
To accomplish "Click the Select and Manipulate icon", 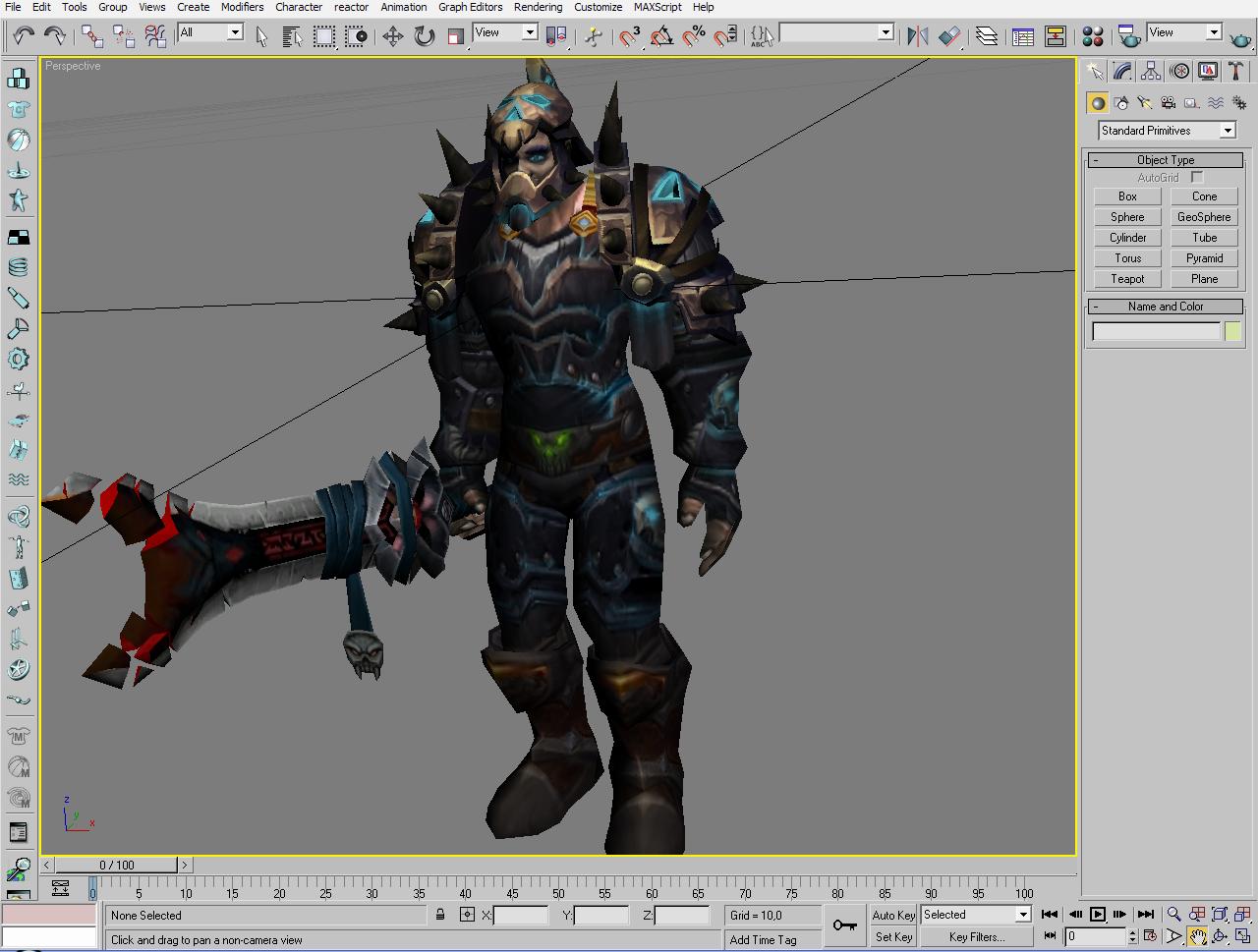I will click(x=594, y=36).
